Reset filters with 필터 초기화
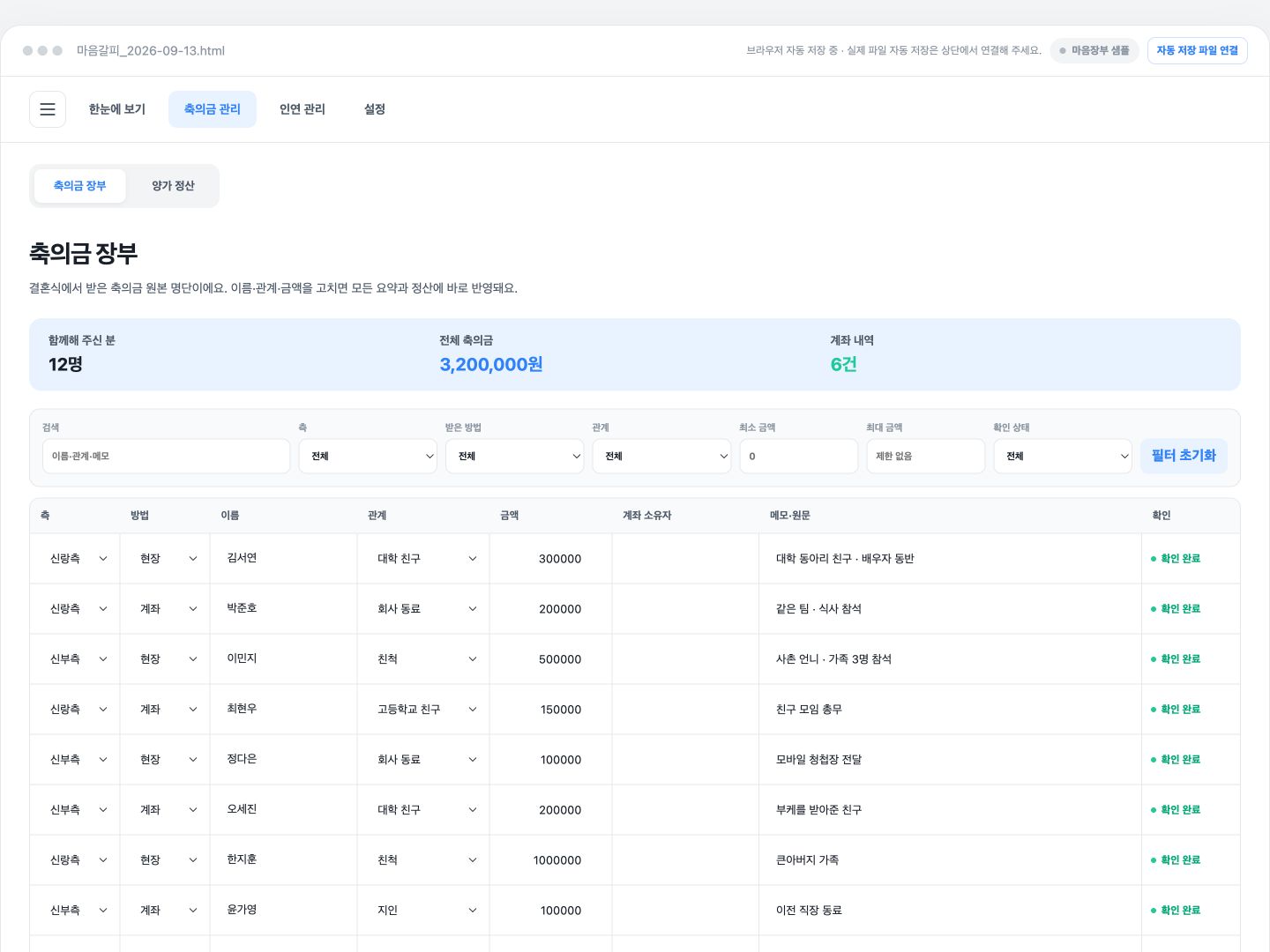Image resolution: width=1270 pixels, height=952 pixels. [1184, 456]
